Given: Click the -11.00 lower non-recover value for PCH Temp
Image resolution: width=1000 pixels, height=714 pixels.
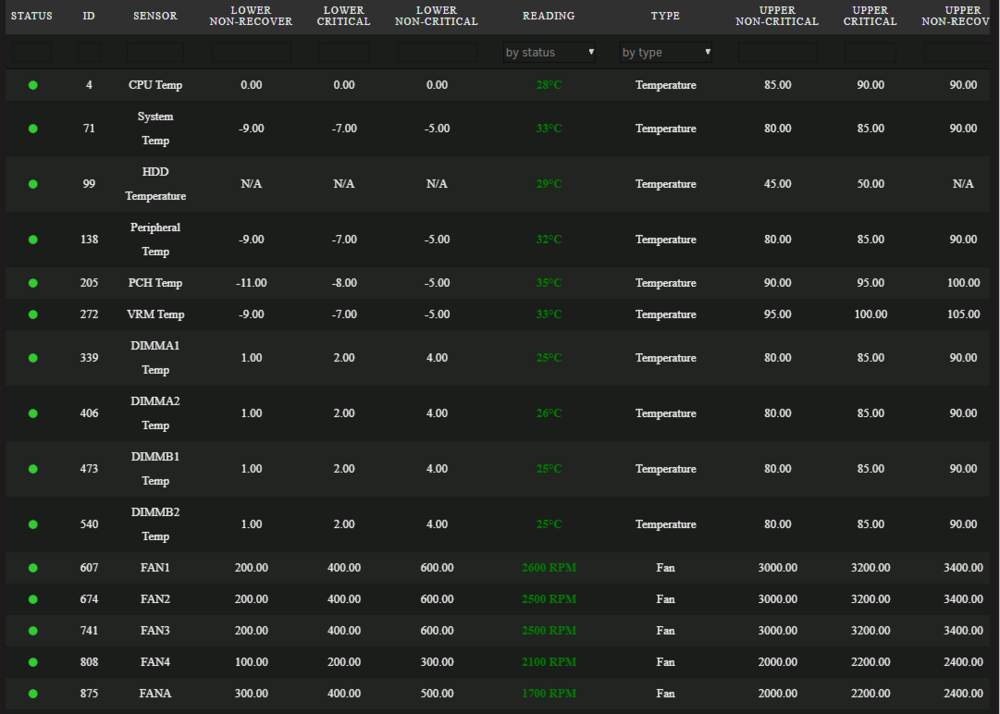Looking at the screenshot, I should point(251,282).
